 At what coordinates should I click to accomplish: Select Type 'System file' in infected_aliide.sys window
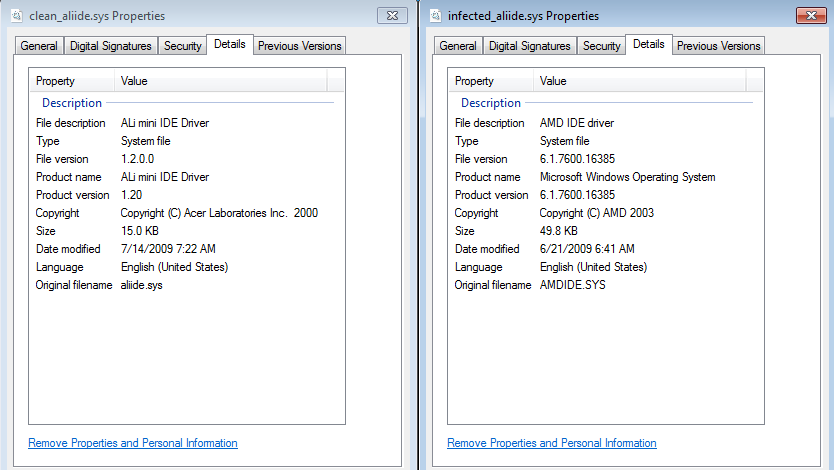565,141
